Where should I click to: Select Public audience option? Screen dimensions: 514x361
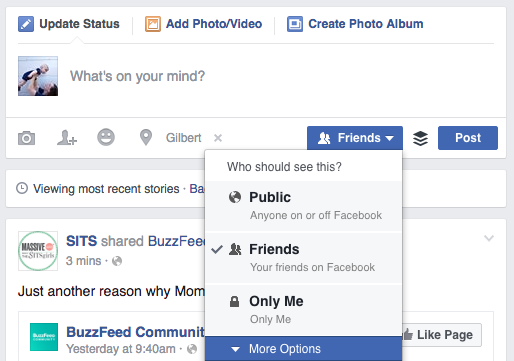point(304,206)
